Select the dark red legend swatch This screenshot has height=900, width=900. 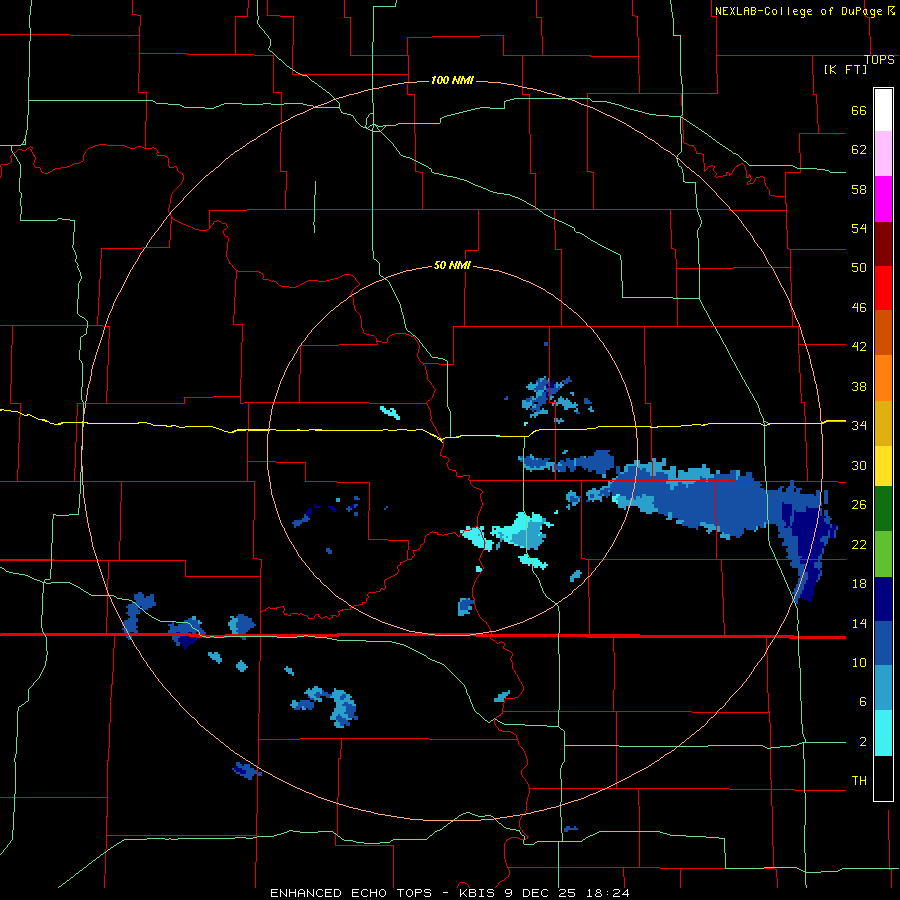click(x=883, y=243)
